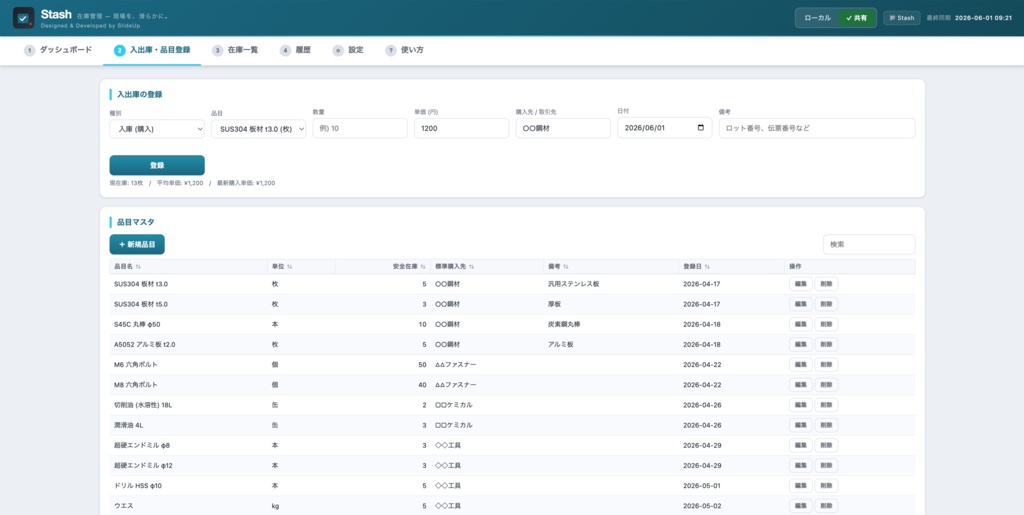Screen dimensions: 1024x515
Task: Open the 種別 dropdown showing 入庫 (購入)
Action: pyautogui.click(x=157, y=129)
